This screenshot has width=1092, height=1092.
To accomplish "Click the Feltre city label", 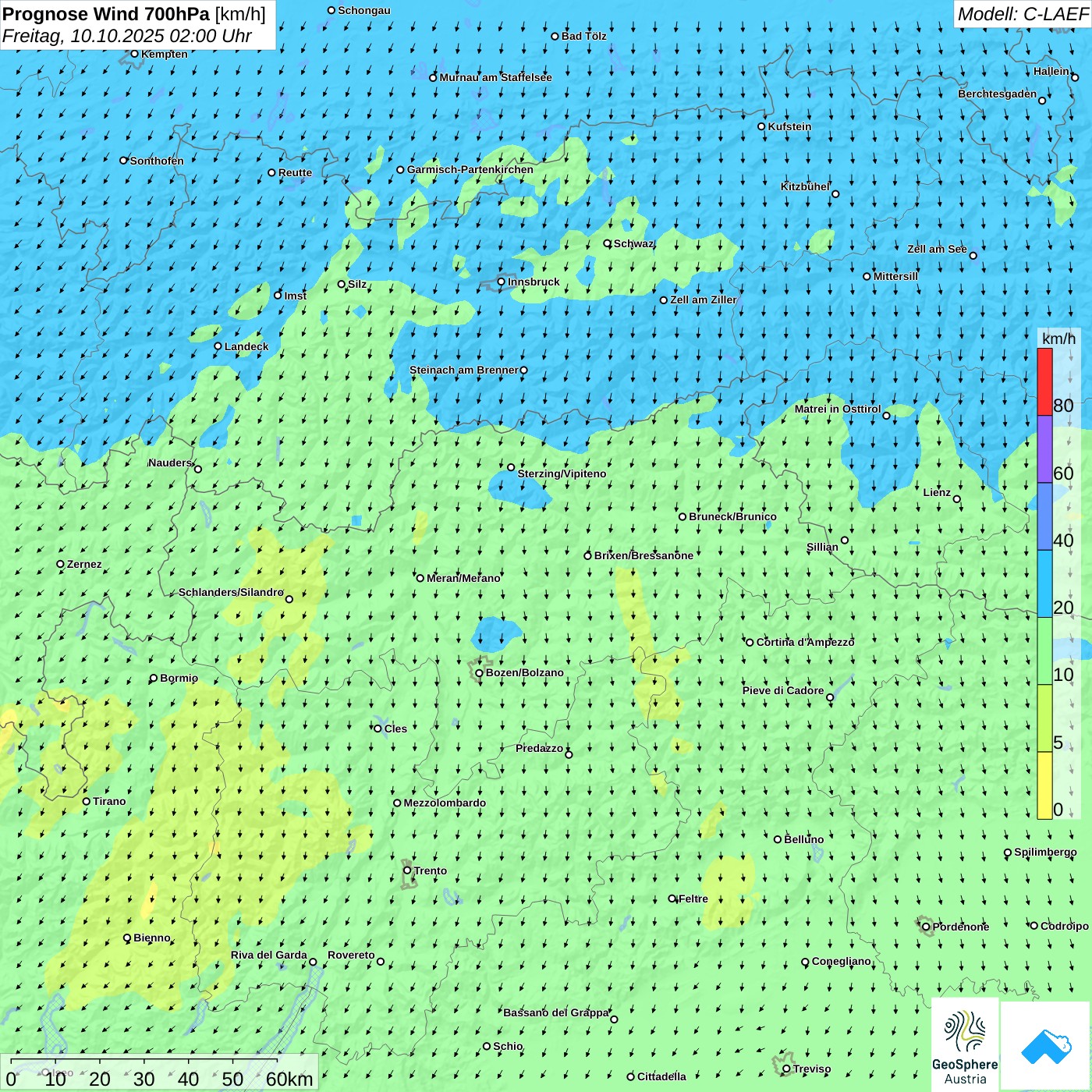I will point(693,899).
